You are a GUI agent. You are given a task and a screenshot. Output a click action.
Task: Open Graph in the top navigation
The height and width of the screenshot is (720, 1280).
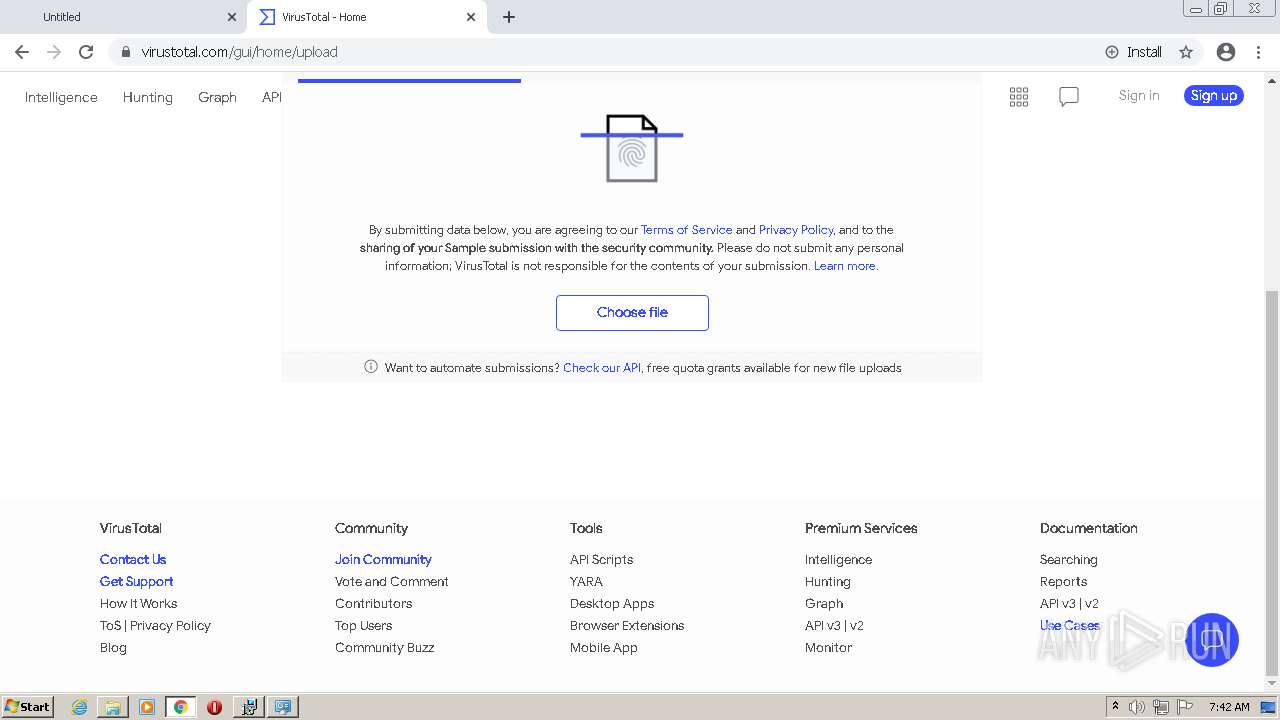pos(217,97)
